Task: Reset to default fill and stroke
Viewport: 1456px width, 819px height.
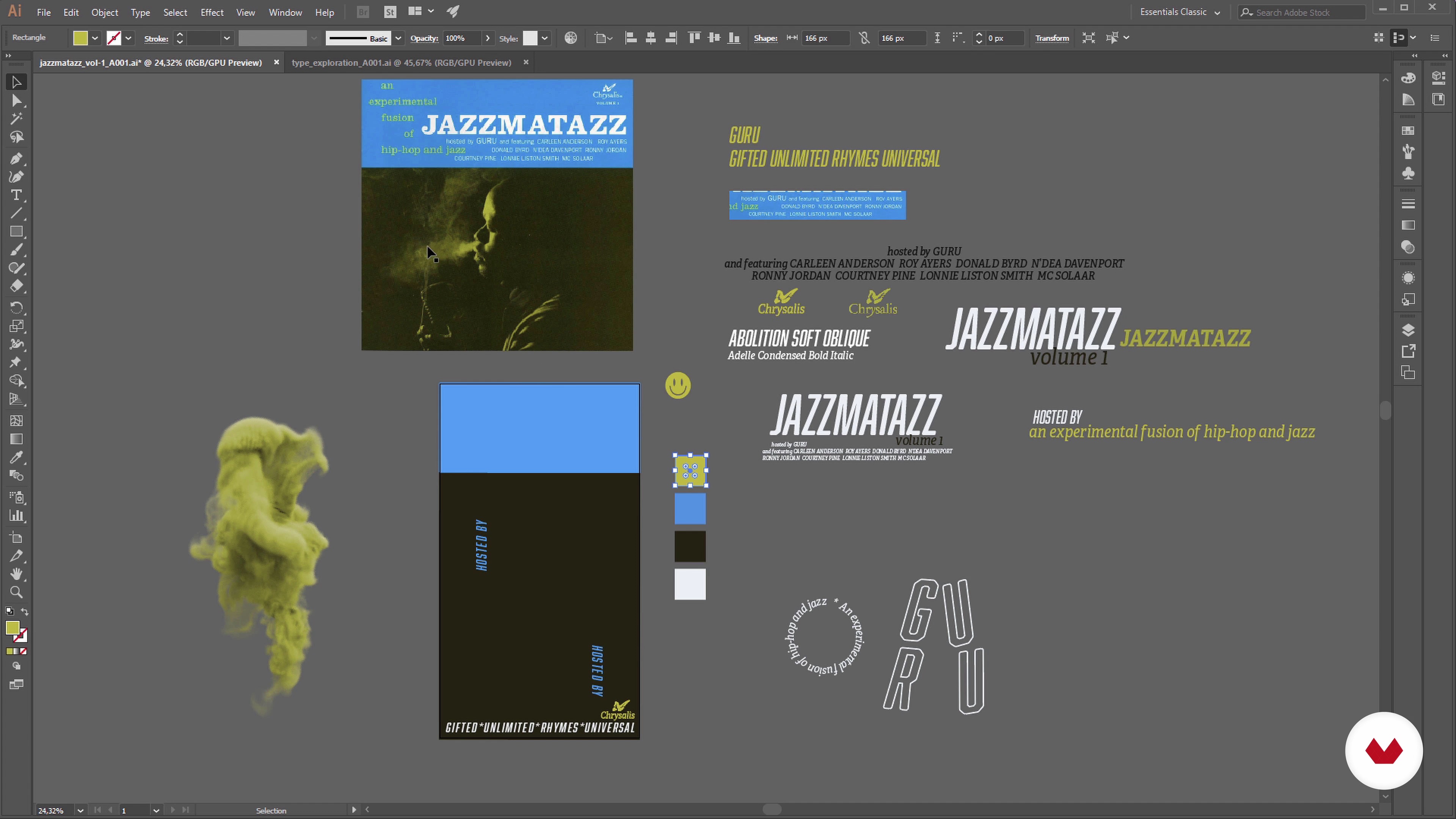Action: click(x=9, y=612)
